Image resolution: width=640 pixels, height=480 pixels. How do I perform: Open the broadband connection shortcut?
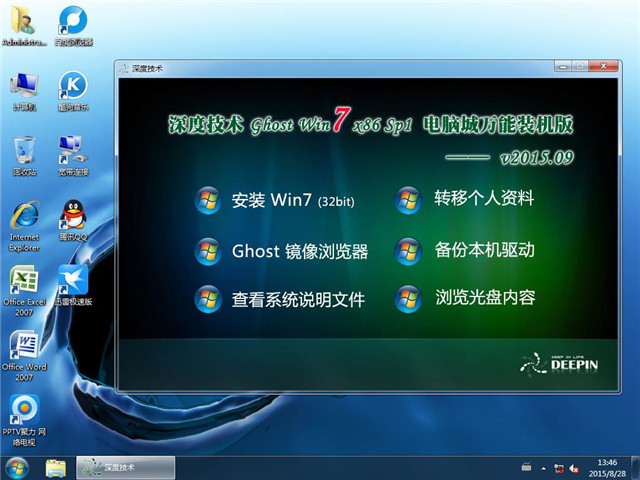point(73,156)
